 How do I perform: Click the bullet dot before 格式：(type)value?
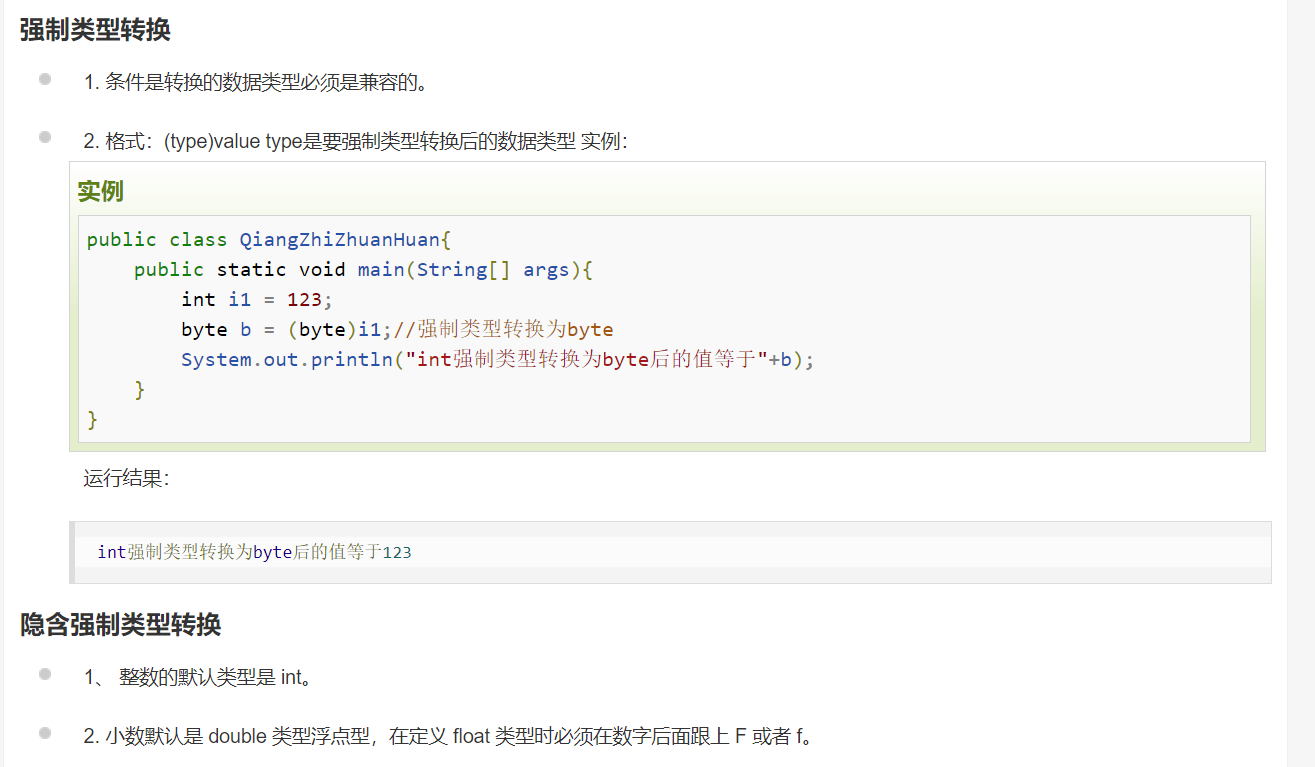(x=45, y=137)
